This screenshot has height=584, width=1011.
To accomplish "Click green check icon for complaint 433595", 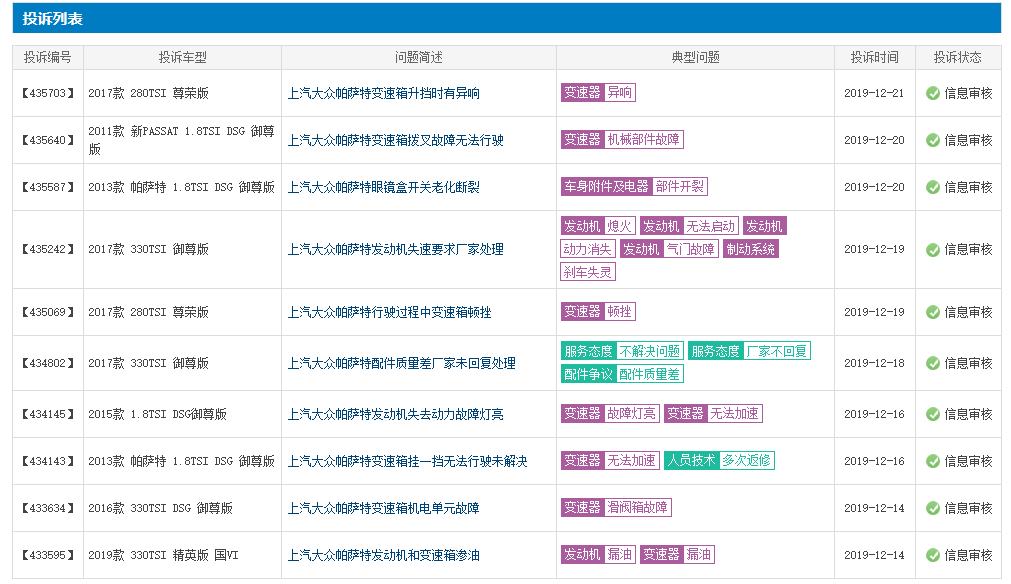I will click(x=933, y=555).
